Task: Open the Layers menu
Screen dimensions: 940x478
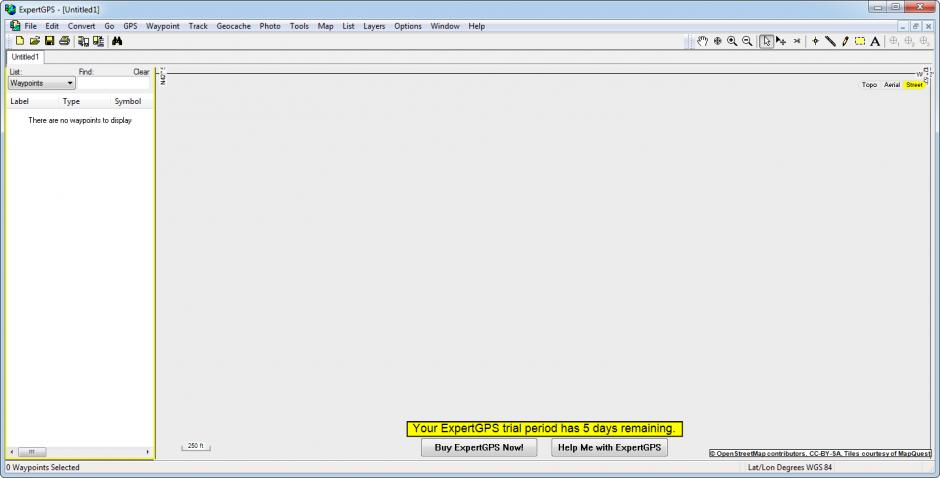Action: 374,26
